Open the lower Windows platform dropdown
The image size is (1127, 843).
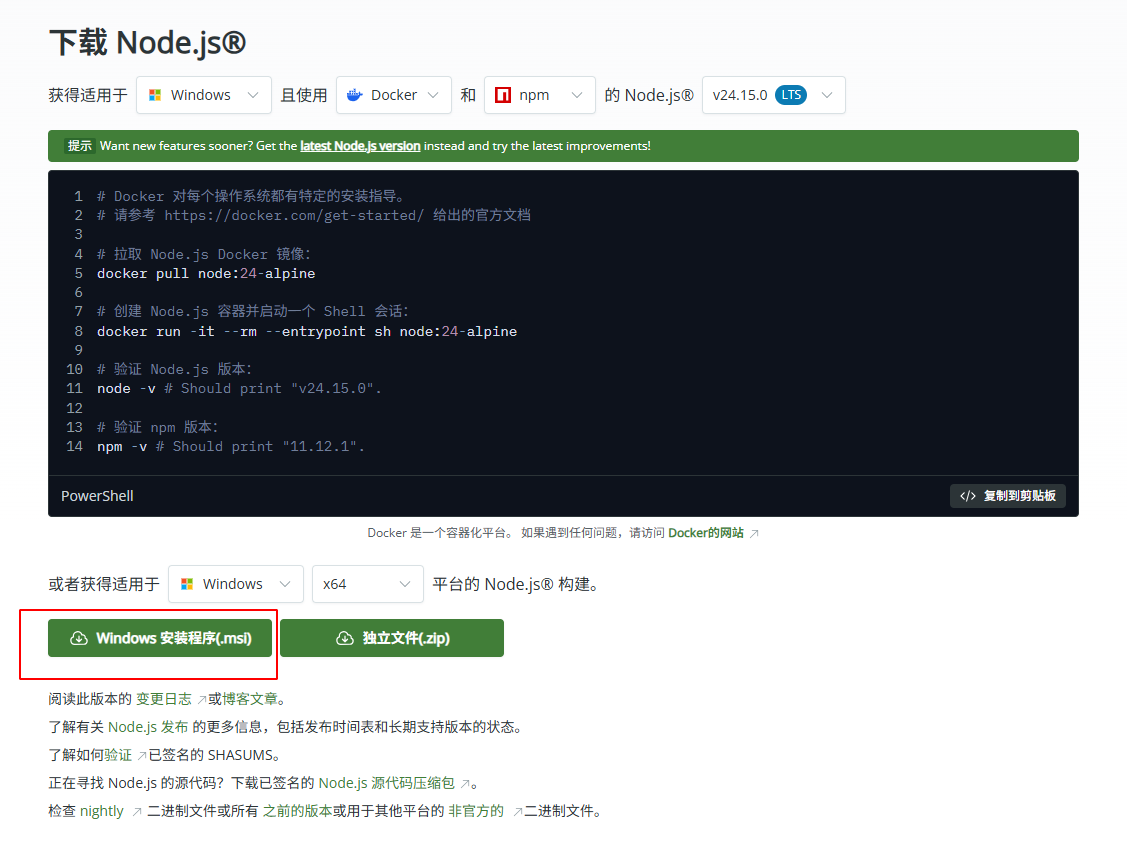tap(236, 584)
